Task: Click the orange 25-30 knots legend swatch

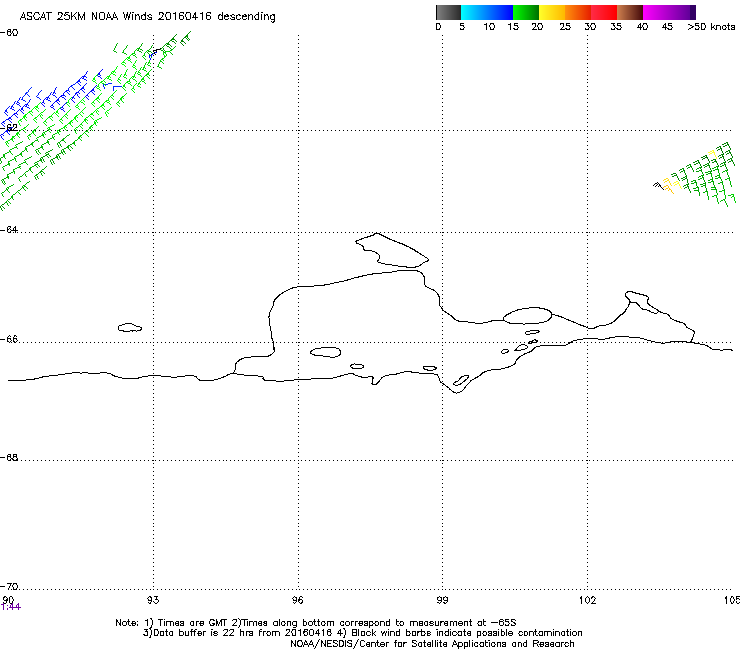Action: pos(578,12)
